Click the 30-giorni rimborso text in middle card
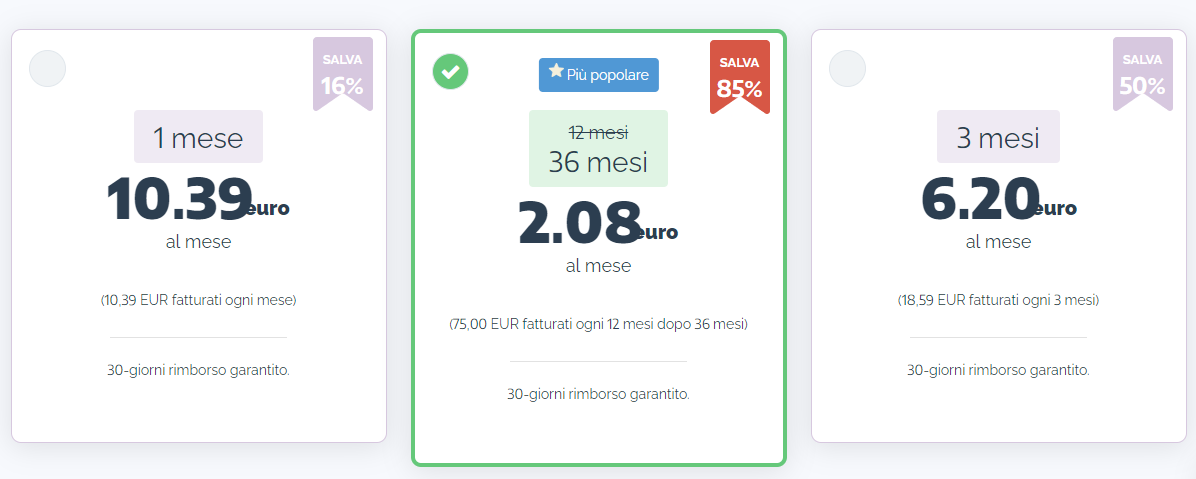1196x479 pixels. [598, 394]
